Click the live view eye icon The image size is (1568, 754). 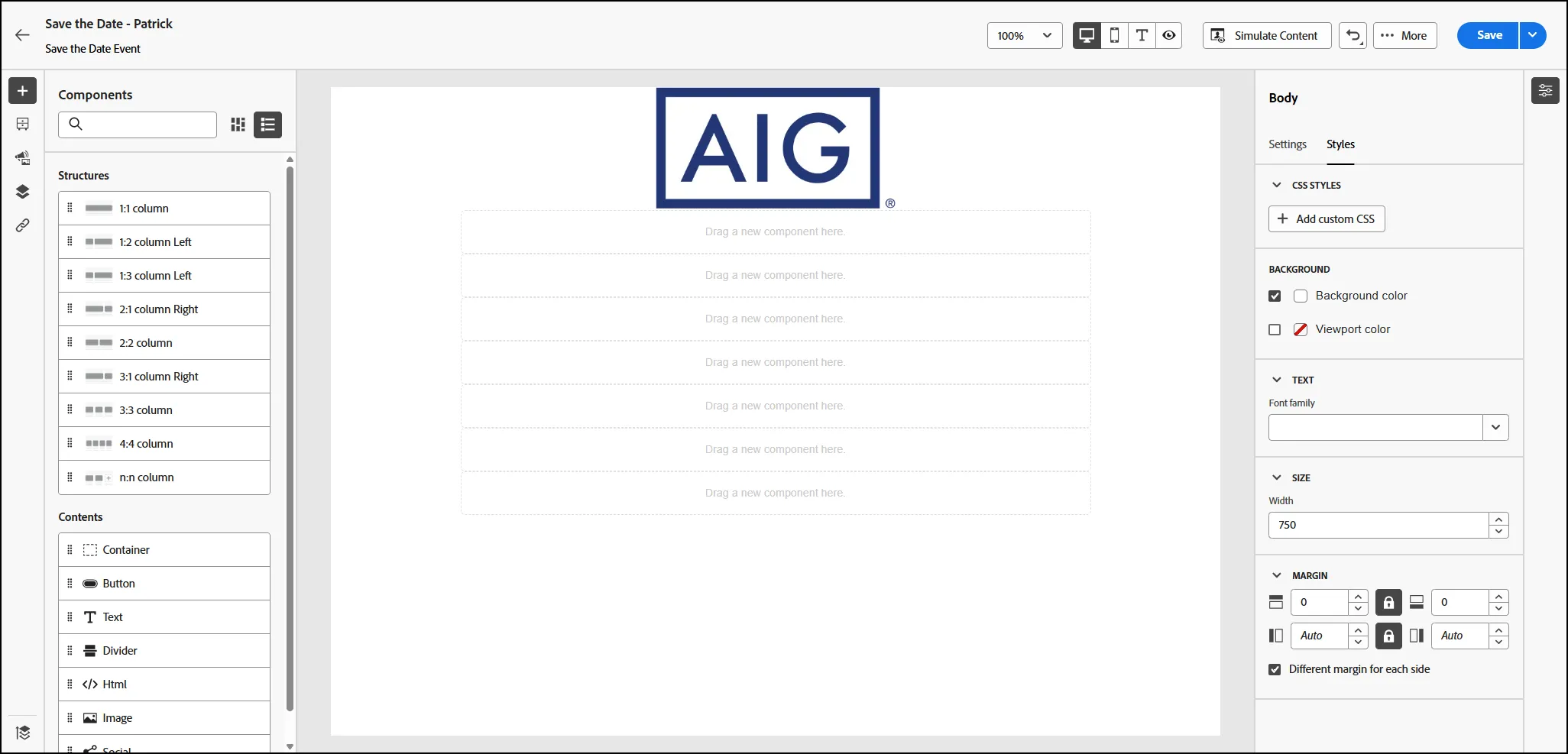point(1169,35)
